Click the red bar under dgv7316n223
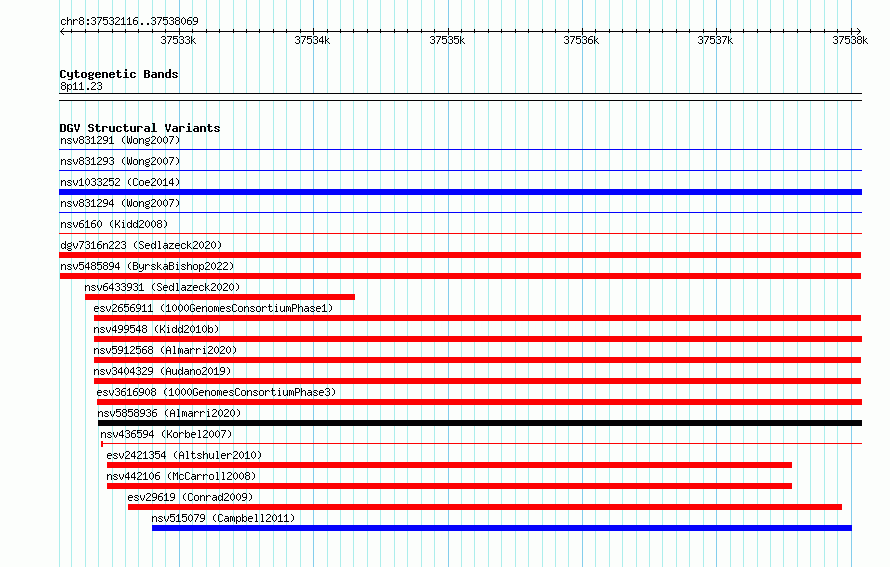890x567 pixels. coord(460,255)
